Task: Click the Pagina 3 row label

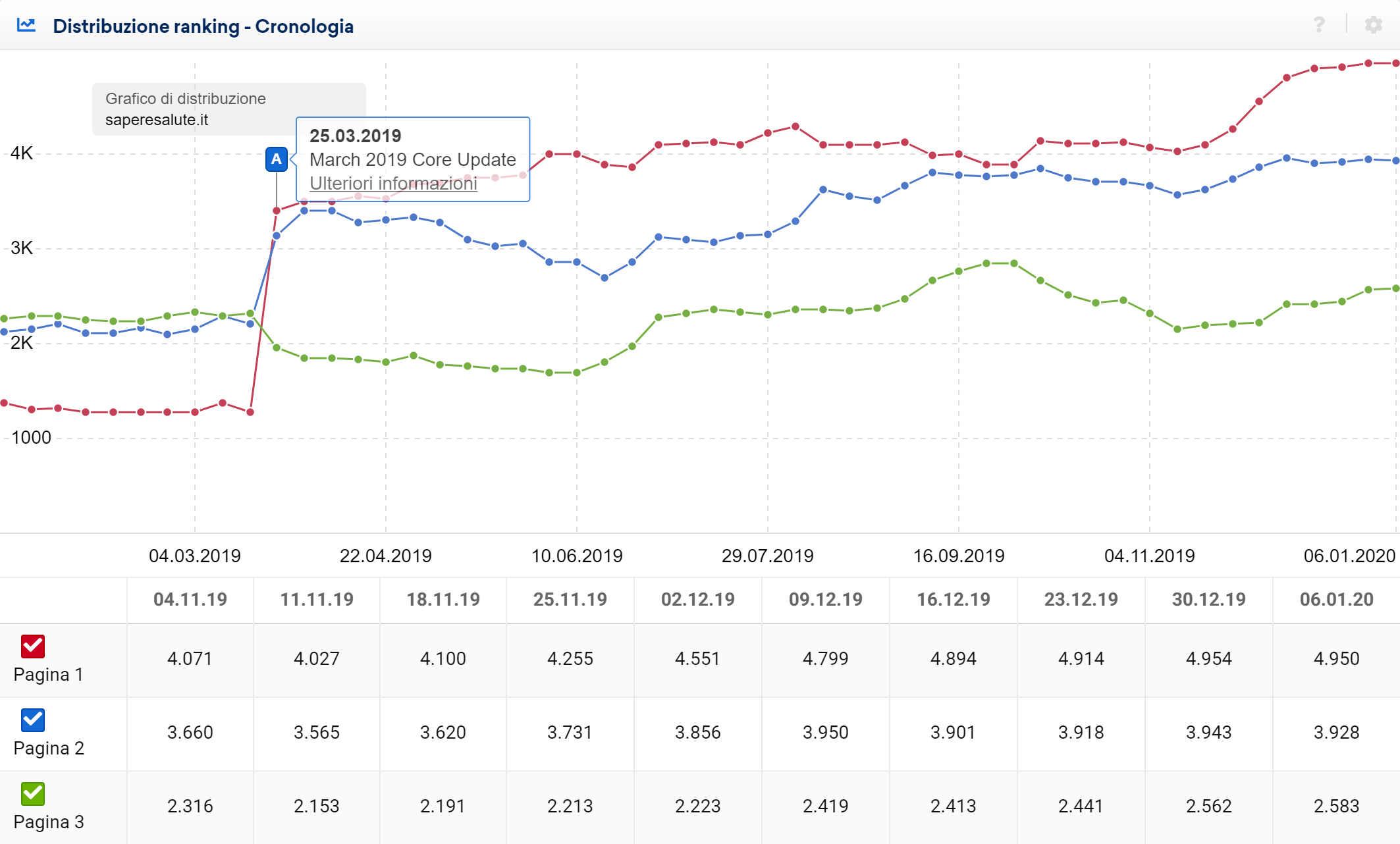Action: pos(49,822)
